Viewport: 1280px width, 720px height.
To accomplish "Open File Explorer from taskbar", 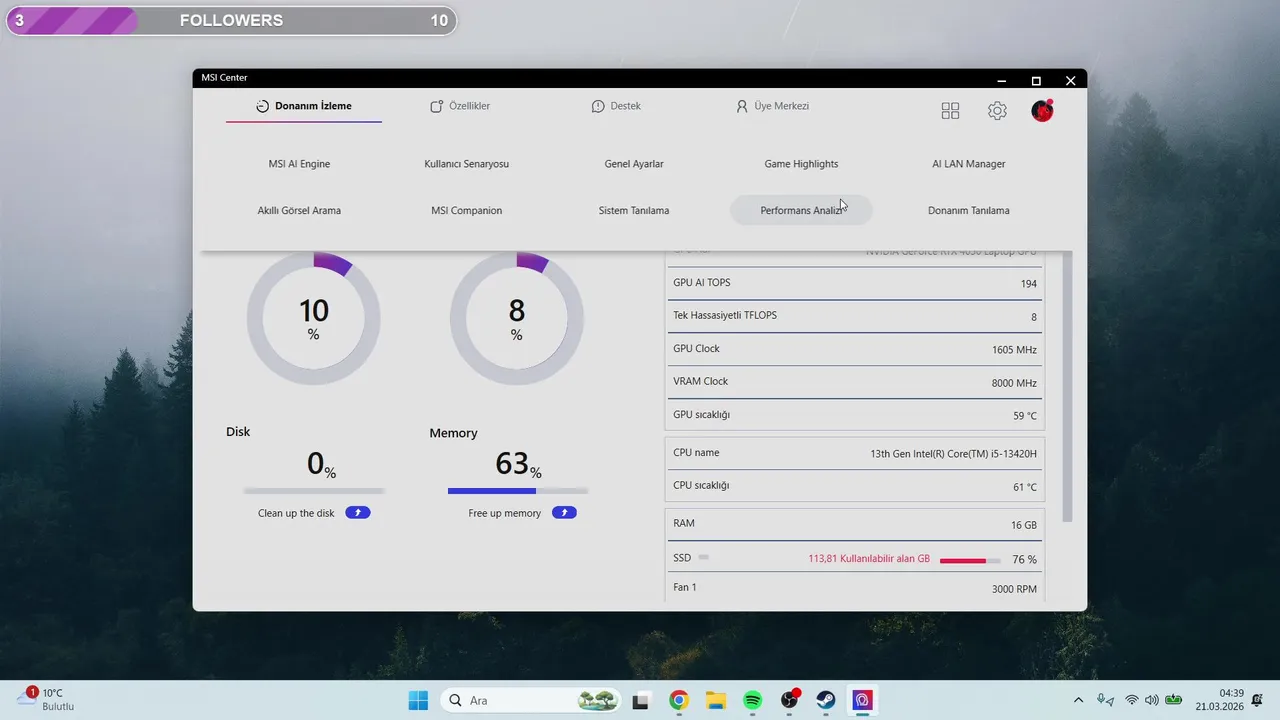I will [716, 700].
